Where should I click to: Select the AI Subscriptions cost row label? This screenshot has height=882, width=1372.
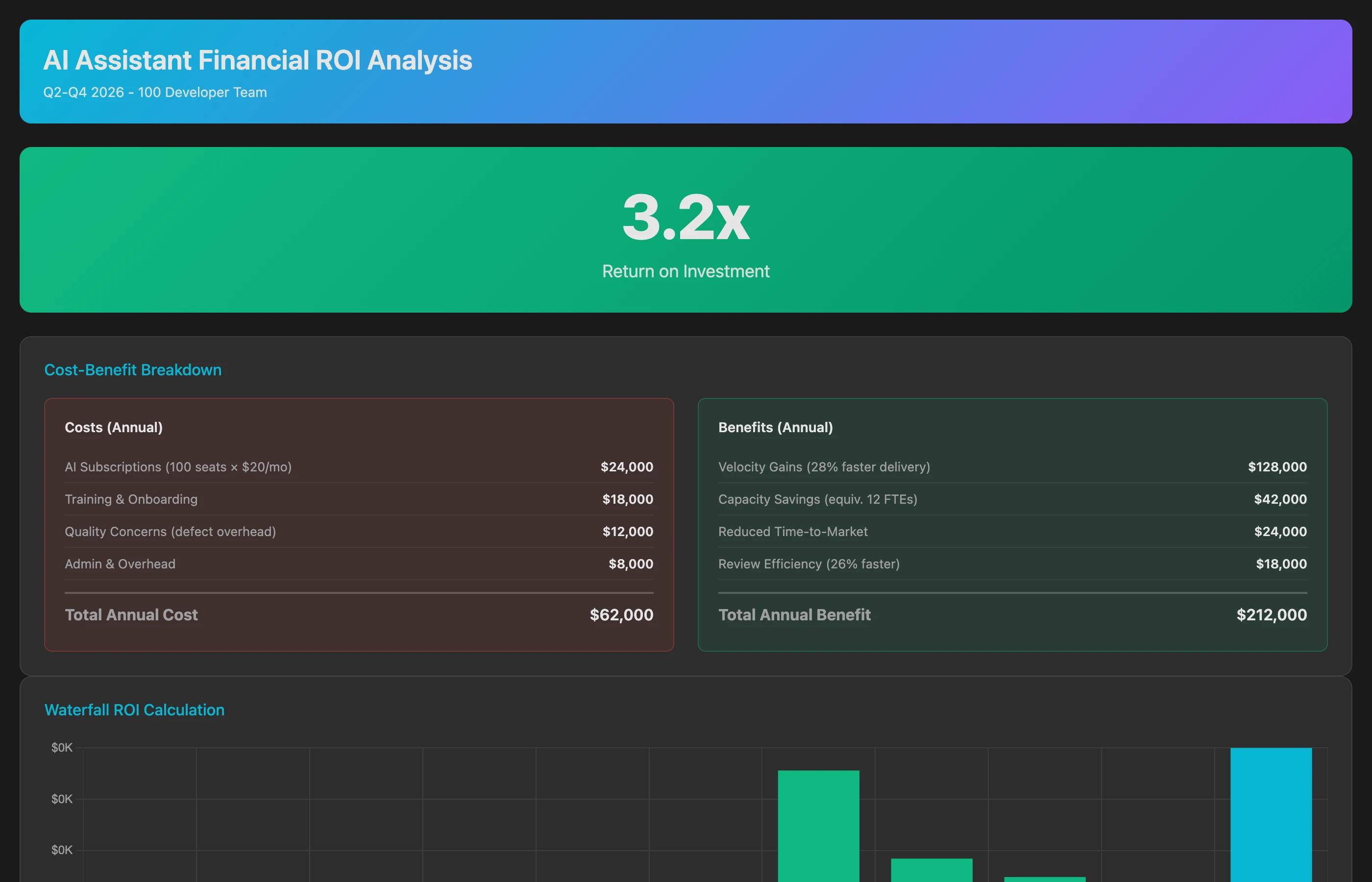click(x=178, y=467)
